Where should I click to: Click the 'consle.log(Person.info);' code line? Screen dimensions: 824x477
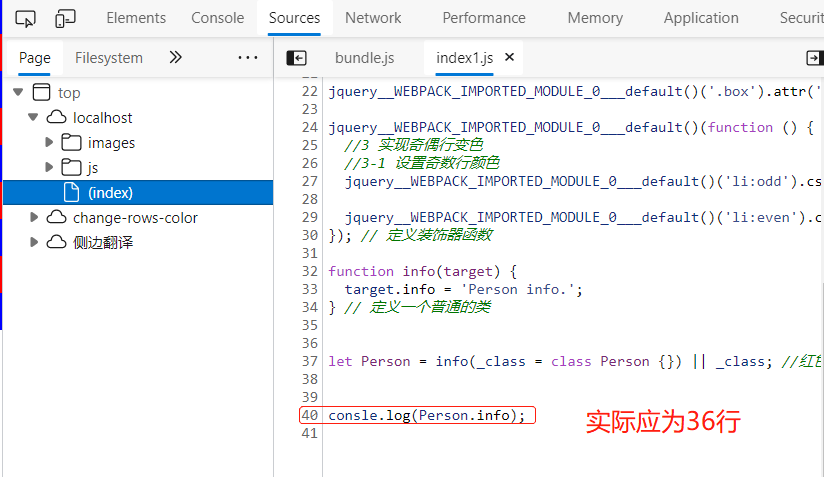427,416
